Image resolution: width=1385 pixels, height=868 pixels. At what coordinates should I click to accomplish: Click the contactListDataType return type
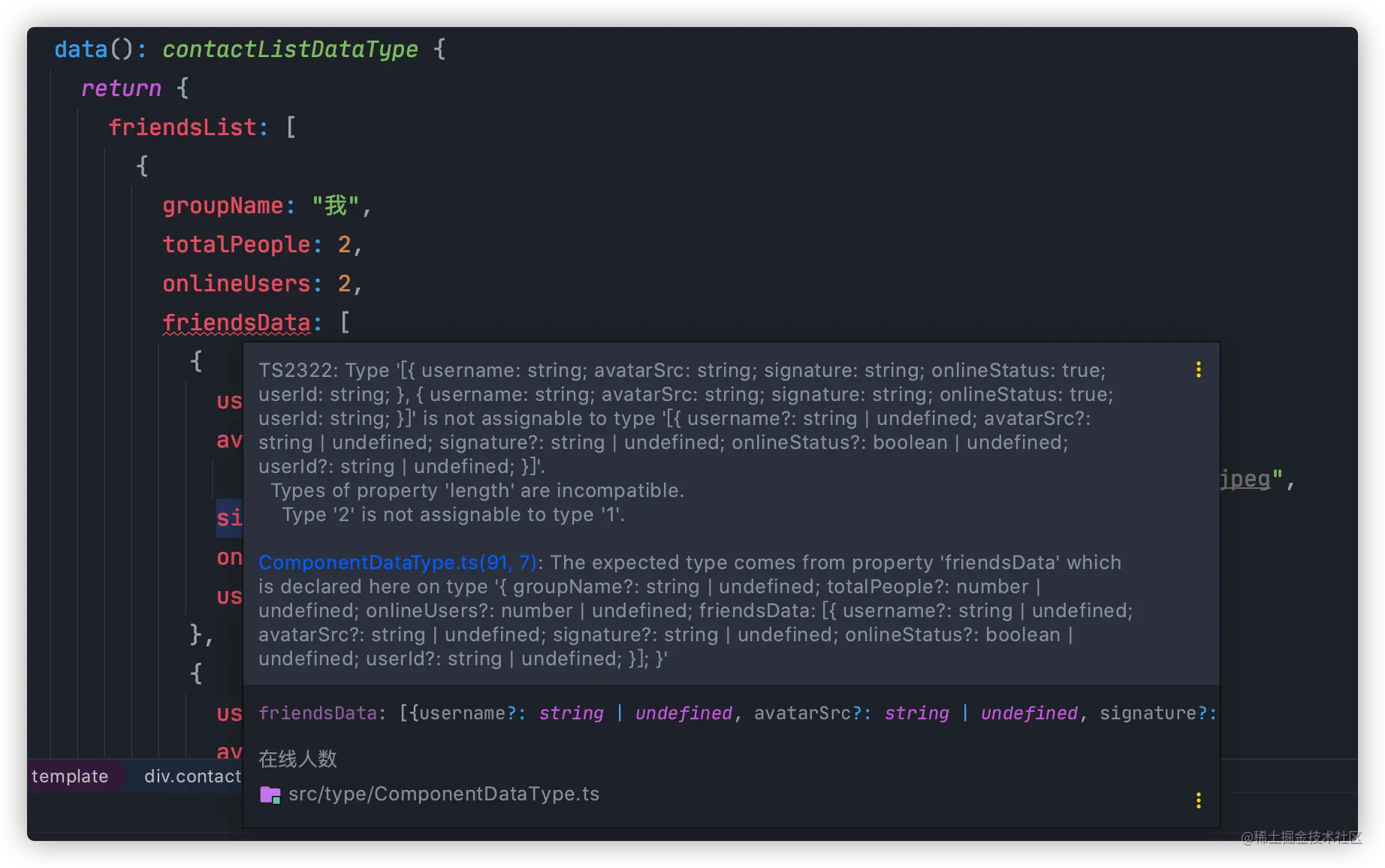(290, 49)
